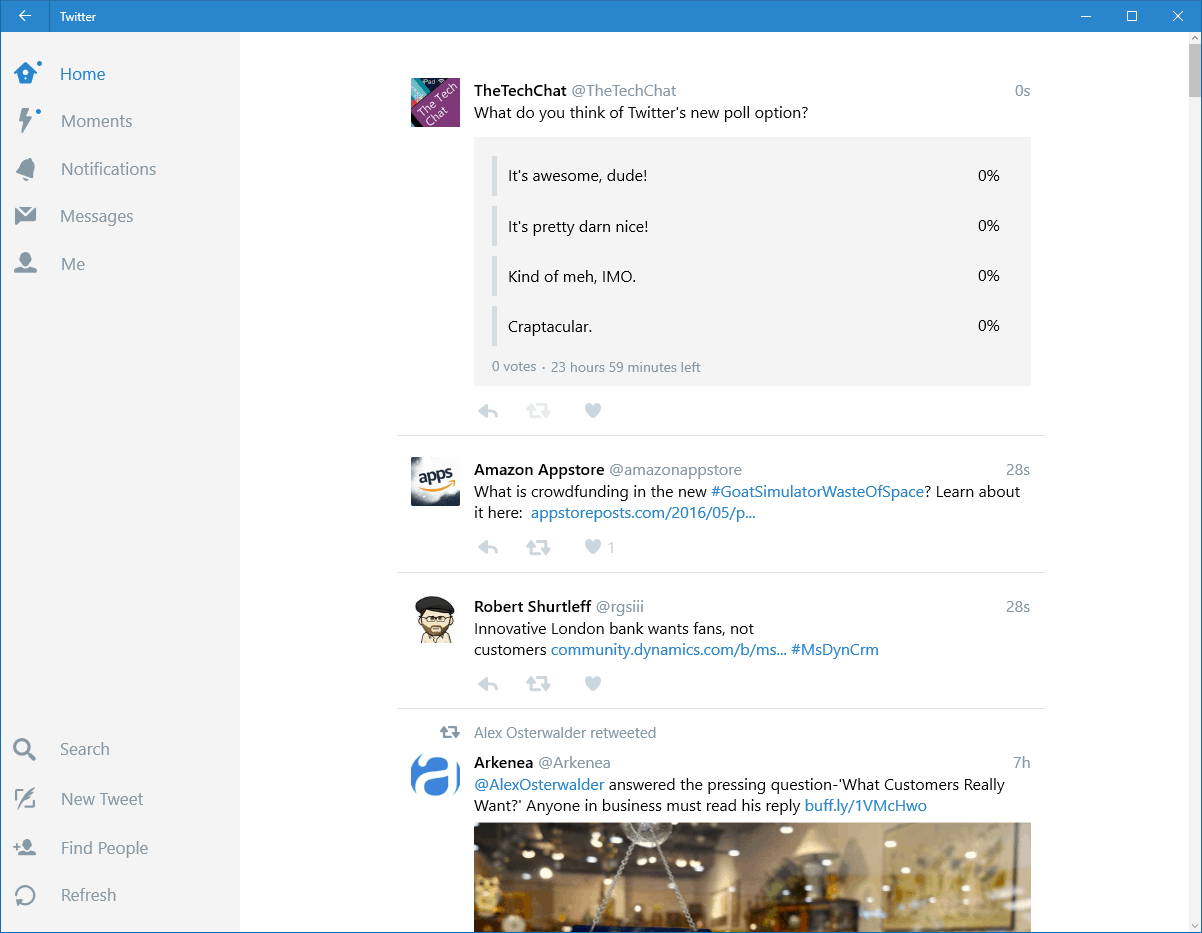Go back using the title bar arrow
This screenshot has height=933, width=1202.
(25, 16)
